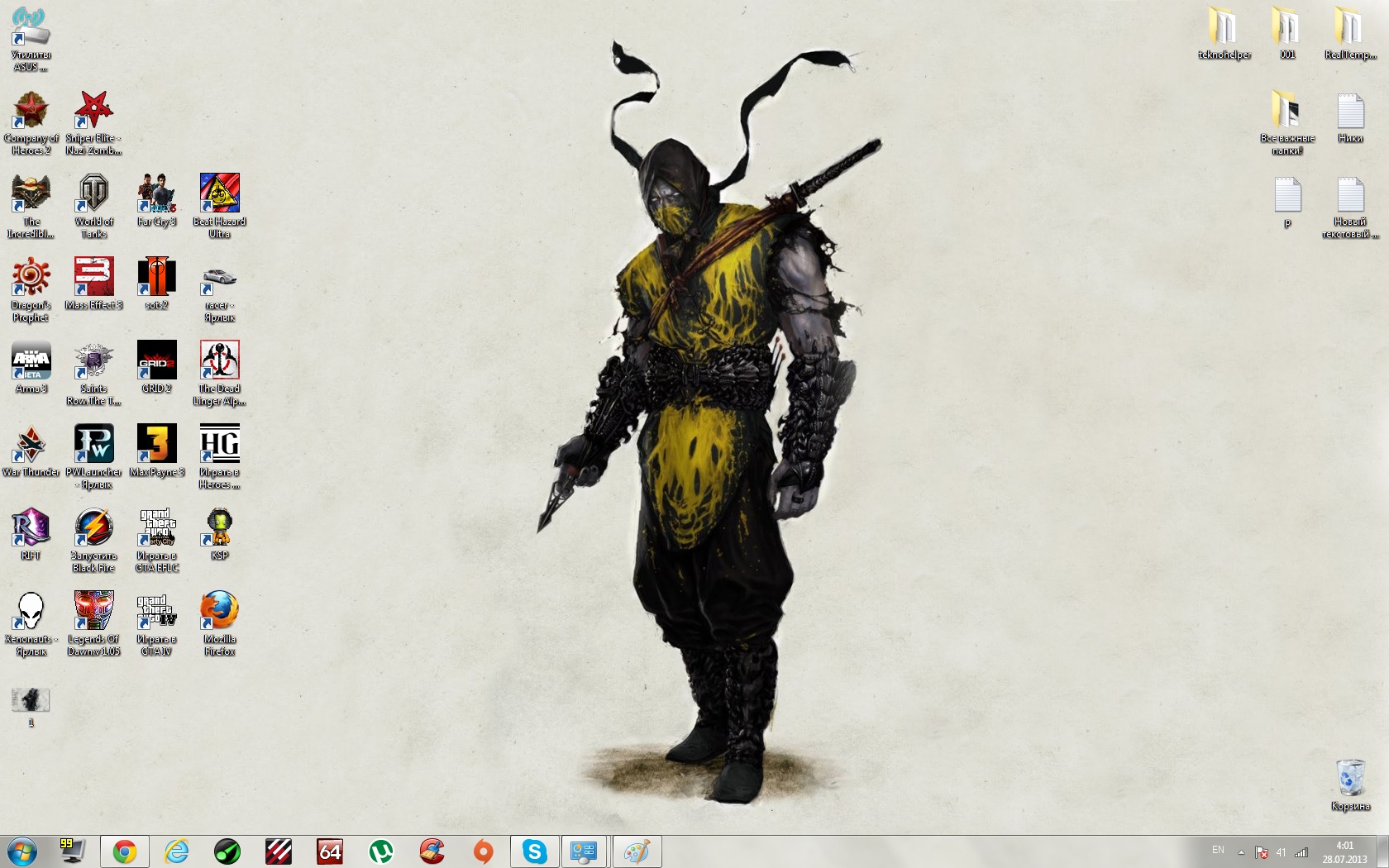Launch uTorrent from the taskbar

click(x=381, y=851)
